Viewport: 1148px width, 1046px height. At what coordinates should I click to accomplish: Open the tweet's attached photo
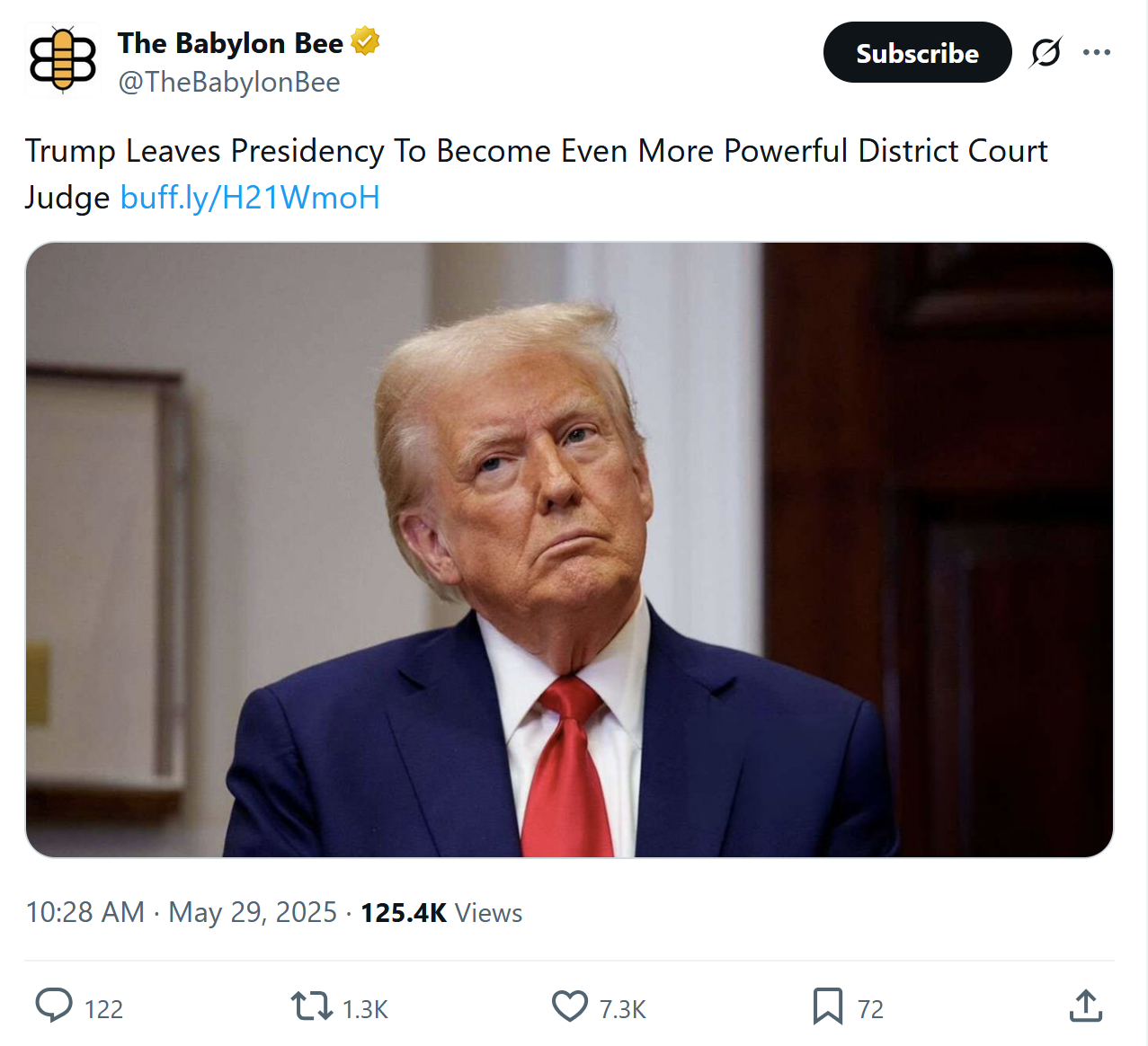click(x=569, y=549)
